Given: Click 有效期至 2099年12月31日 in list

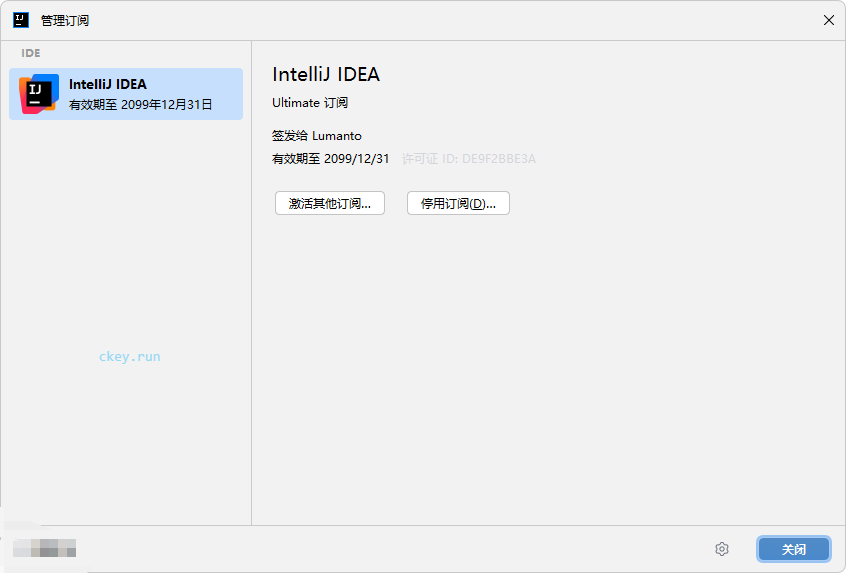Looking at the screenshot, I should pos(140,105).
